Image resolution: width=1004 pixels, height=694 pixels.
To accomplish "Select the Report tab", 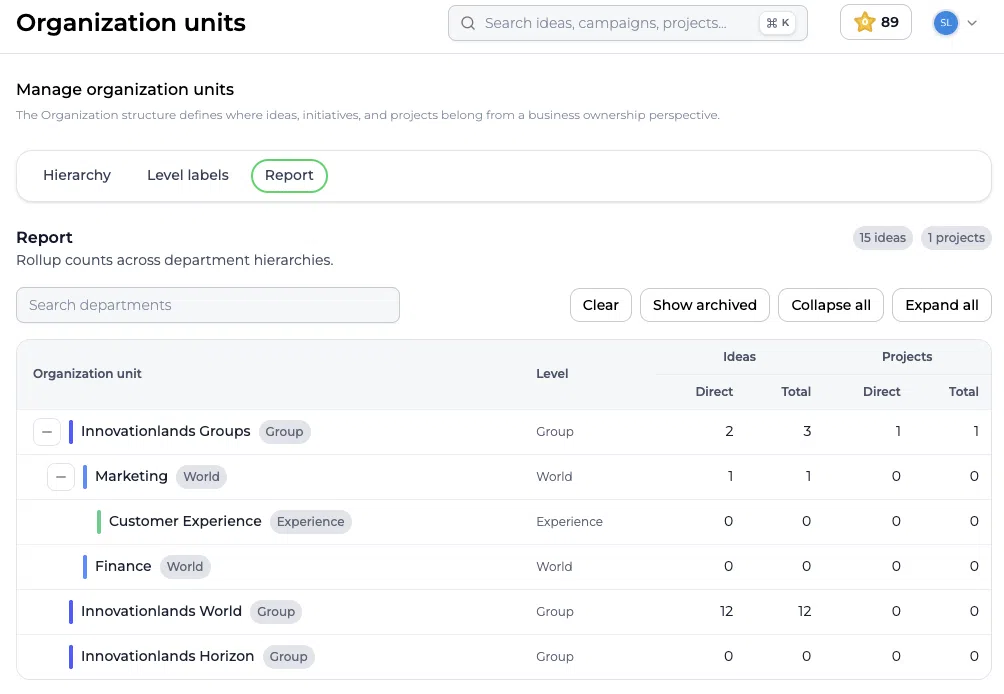I will point(289,175).
